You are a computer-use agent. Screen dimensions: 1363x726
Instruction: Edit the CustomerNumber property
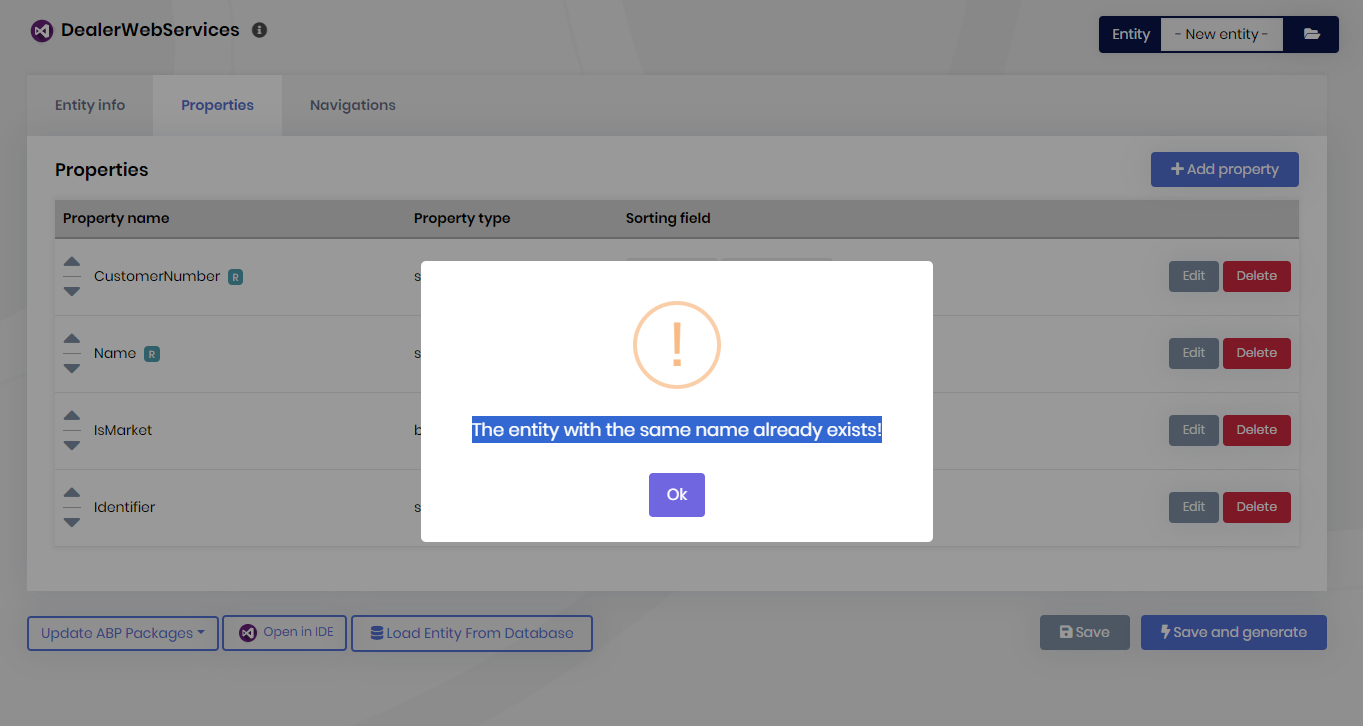point(1194,276)
